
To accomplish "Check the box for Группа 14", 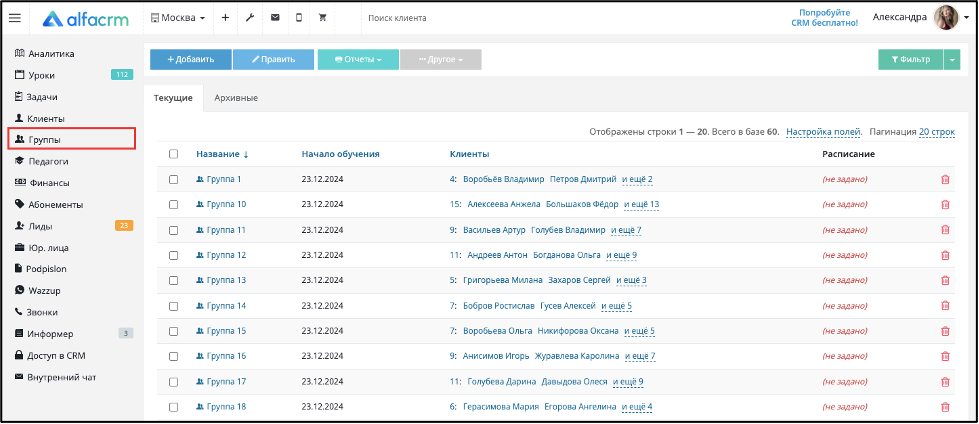I will click(174, 306).
